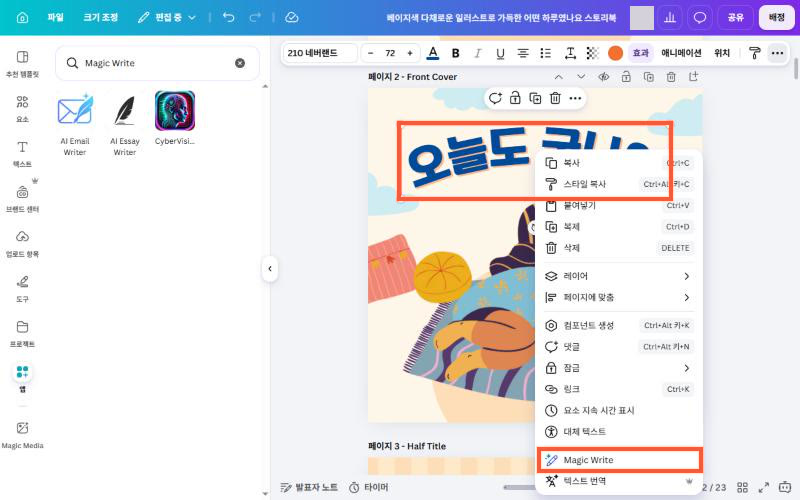Toggle italic formatting
The height and width of the screenshot is (500, 800).
click(478, 53)
